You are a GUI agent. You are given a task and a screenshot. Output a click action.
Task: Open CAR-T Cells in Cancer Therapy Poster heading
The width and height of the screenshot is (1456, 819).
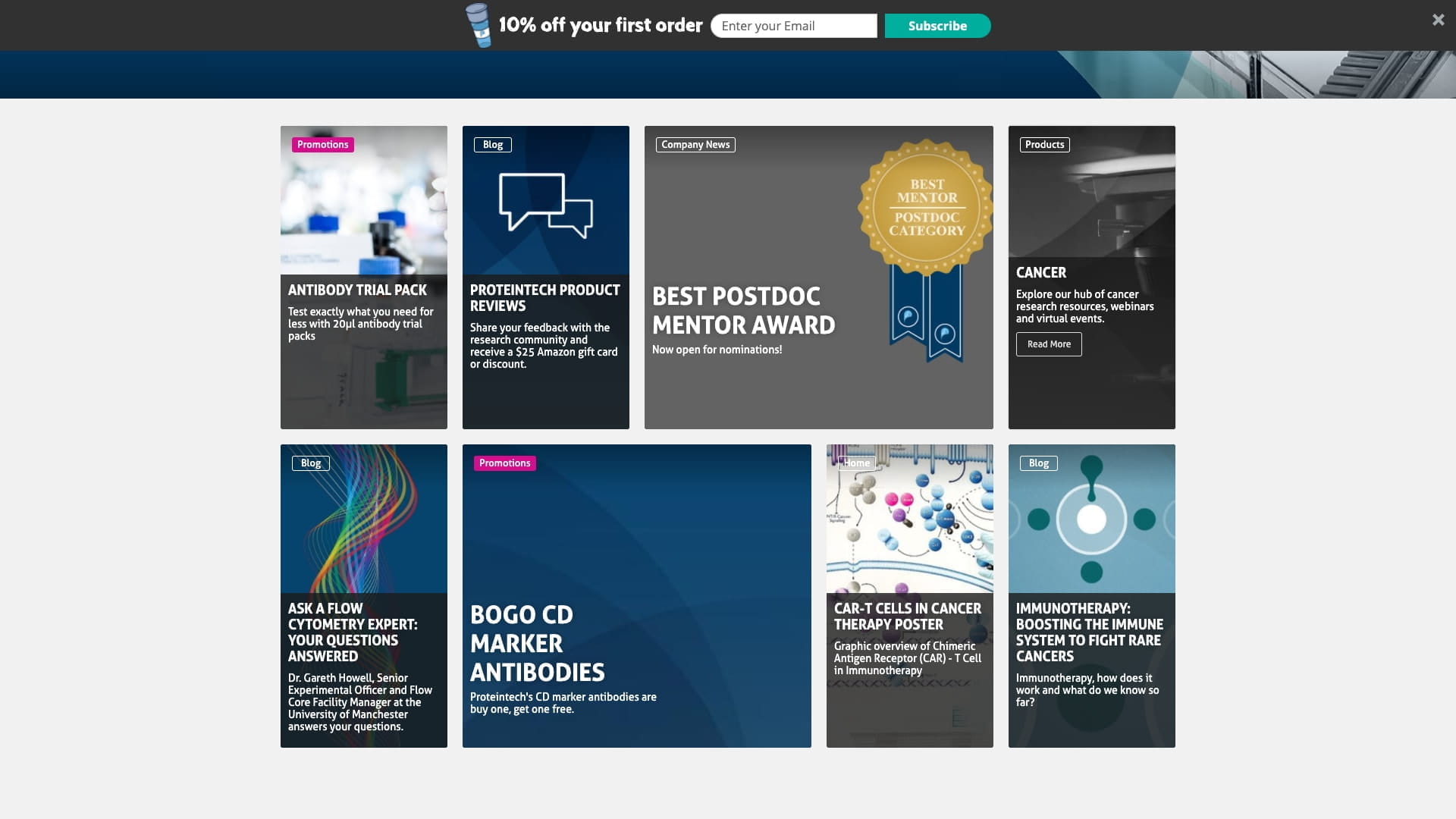click(x=908, y=617)
